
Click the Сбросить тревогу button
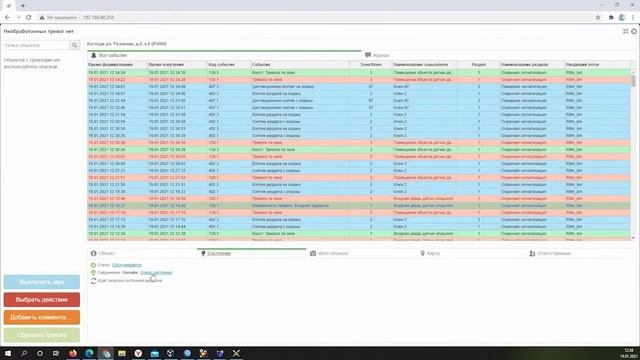42,335
